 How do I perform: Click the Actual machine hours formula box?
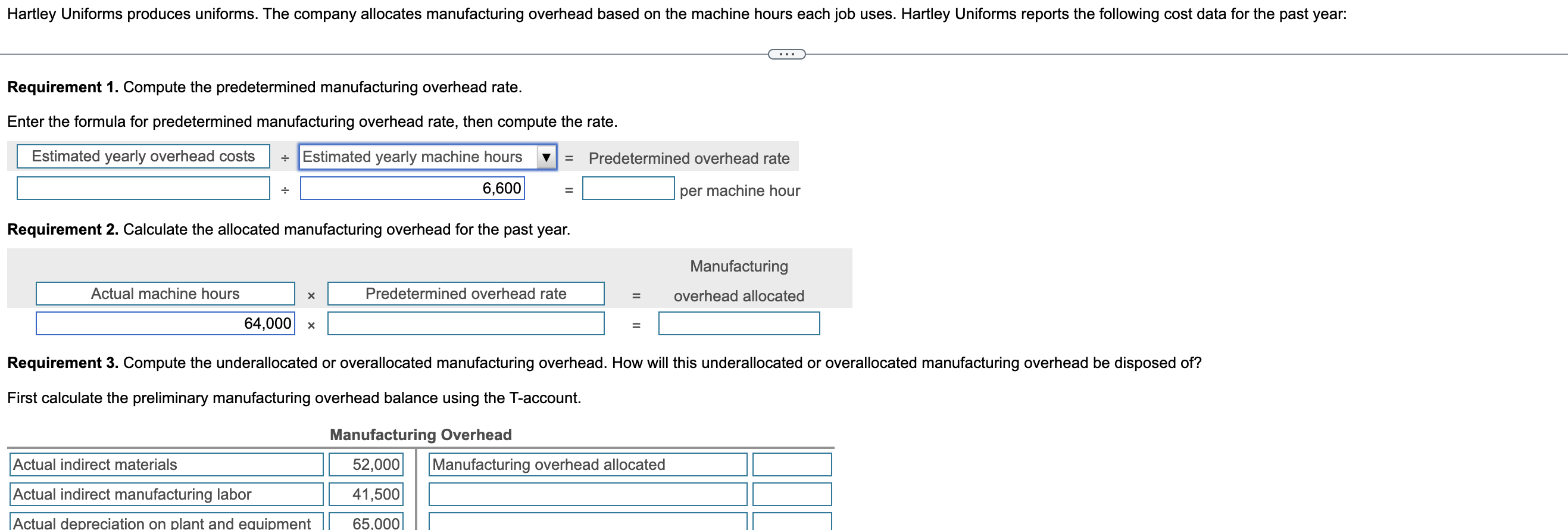(x=165, y=294)
